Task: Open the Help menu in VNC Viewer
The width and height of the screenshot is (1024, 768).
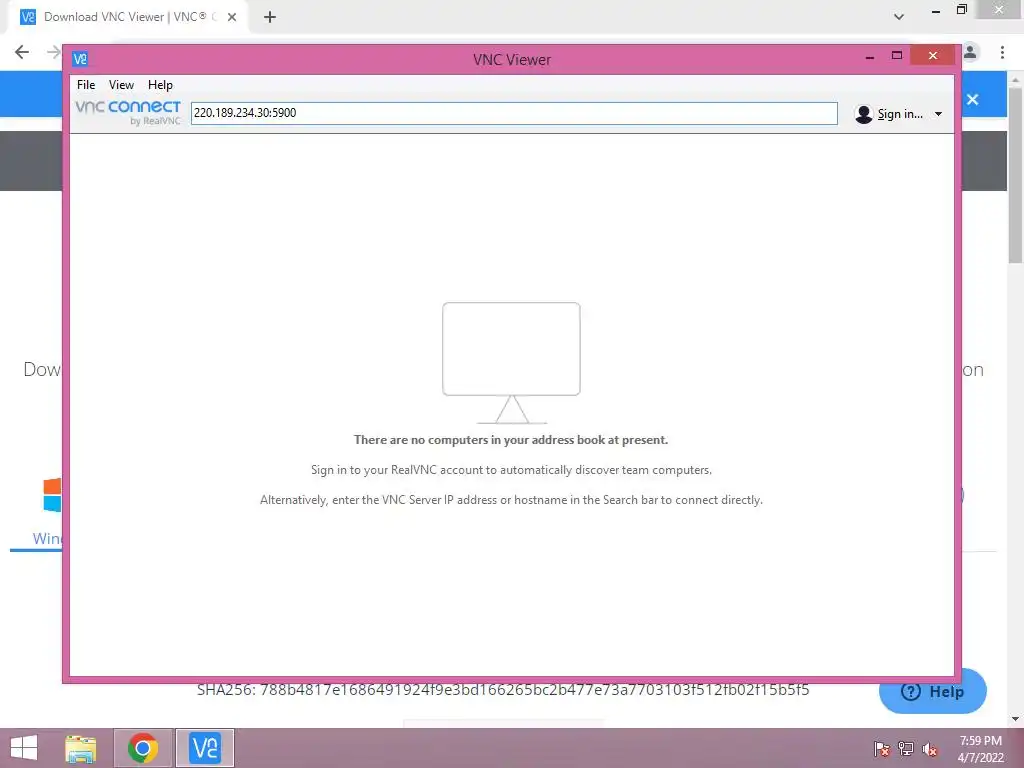Action: tap(160, 85)
